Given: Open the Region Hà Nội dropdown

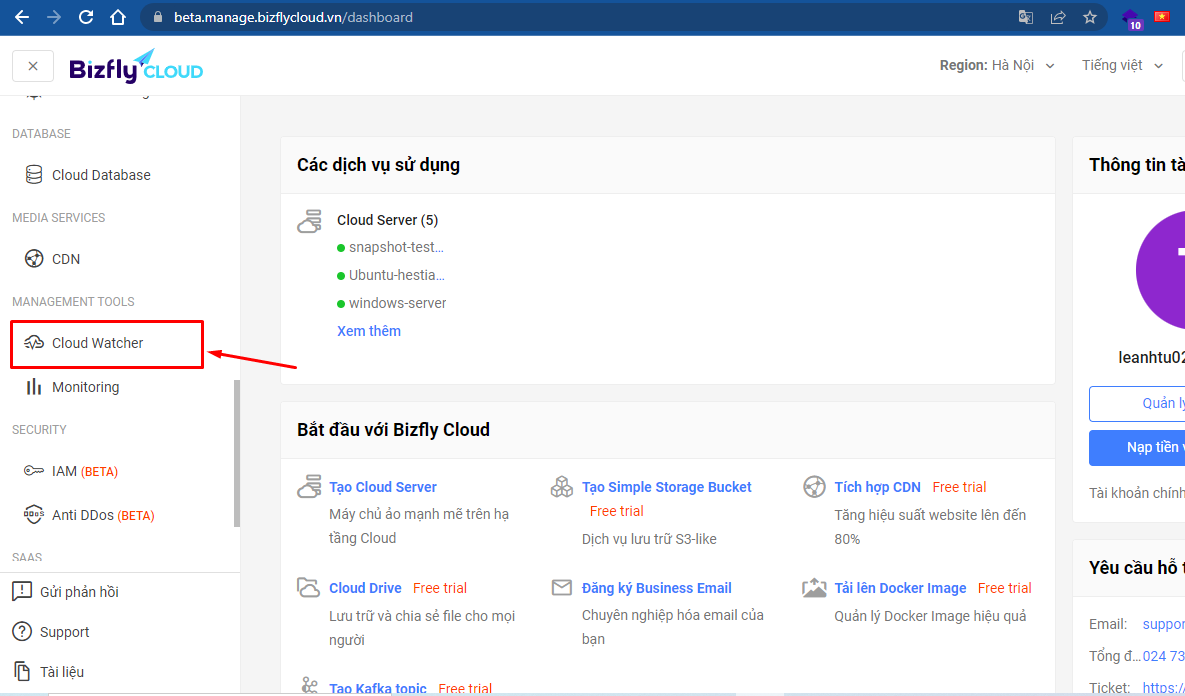Looking at the screenshot, I should tap(997, 66).
